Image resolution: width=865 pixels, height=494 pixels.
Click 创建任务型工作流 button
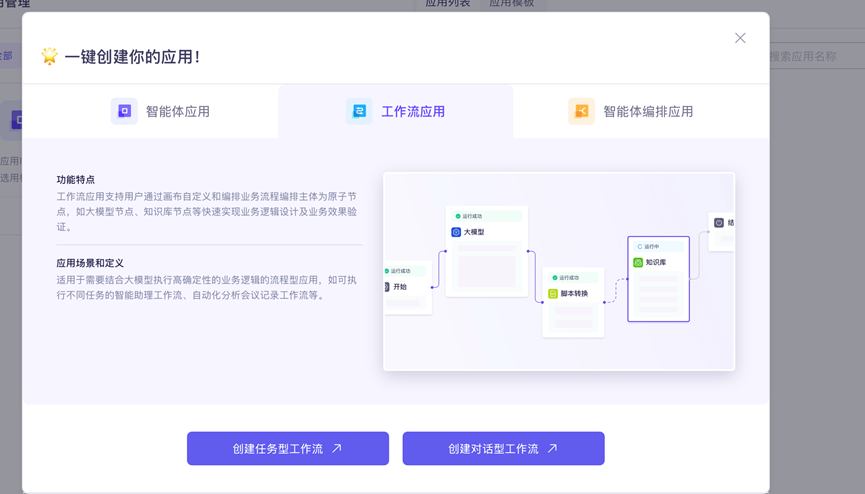point(288,448)
